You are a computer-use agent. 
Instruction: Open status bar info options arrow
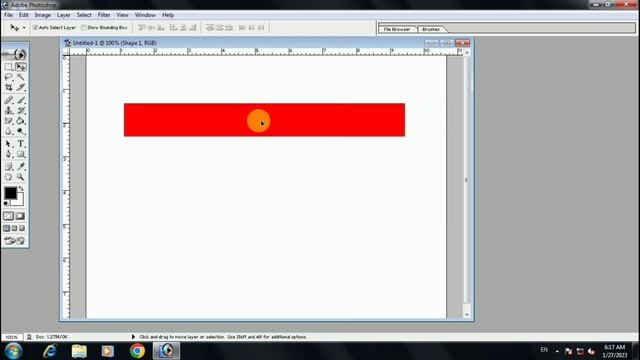(x=133, y=337)
